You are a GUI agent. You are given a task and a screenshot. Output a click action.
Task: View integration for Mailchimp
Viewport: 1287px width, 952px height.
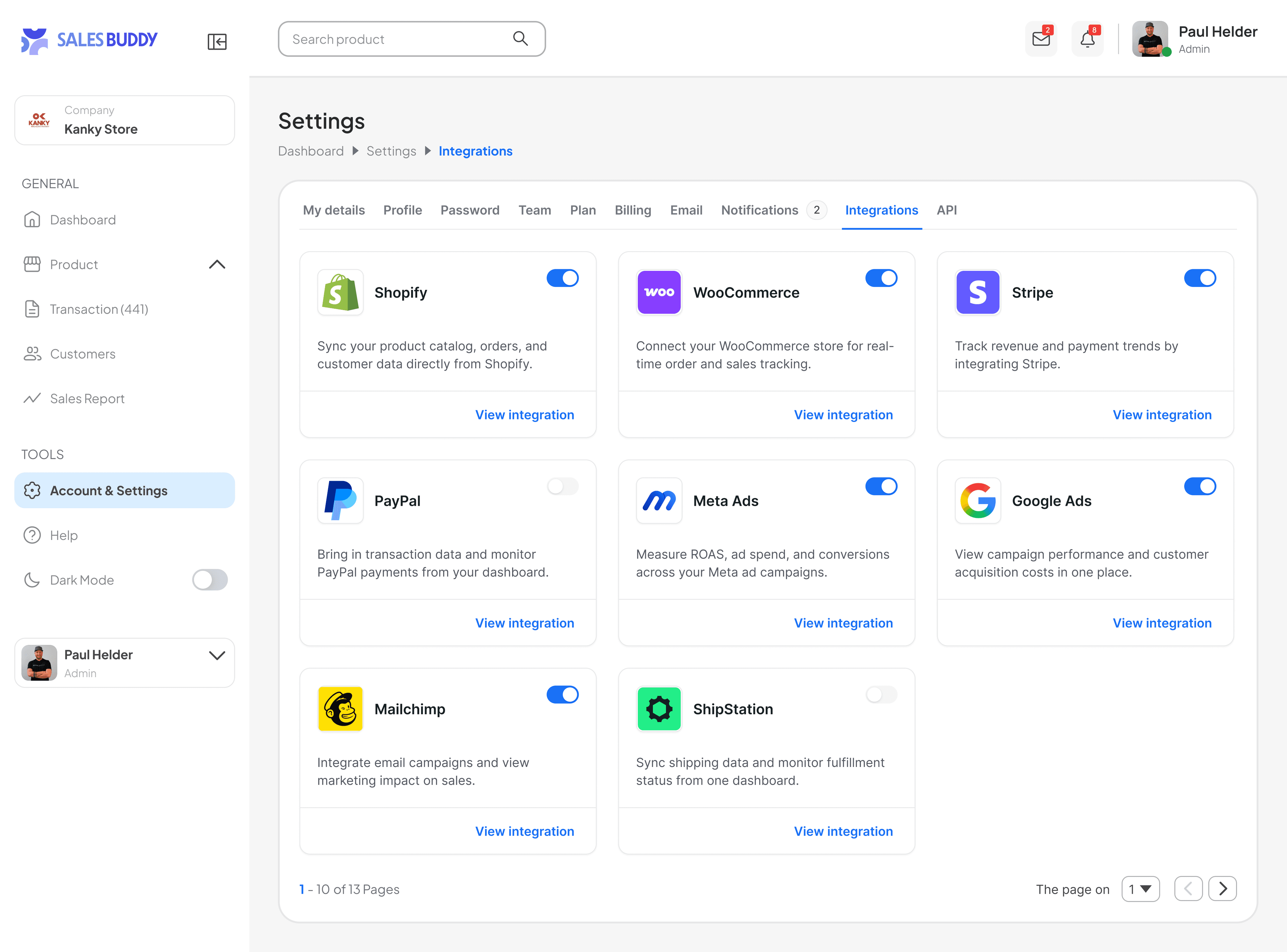tap(525, 831)
